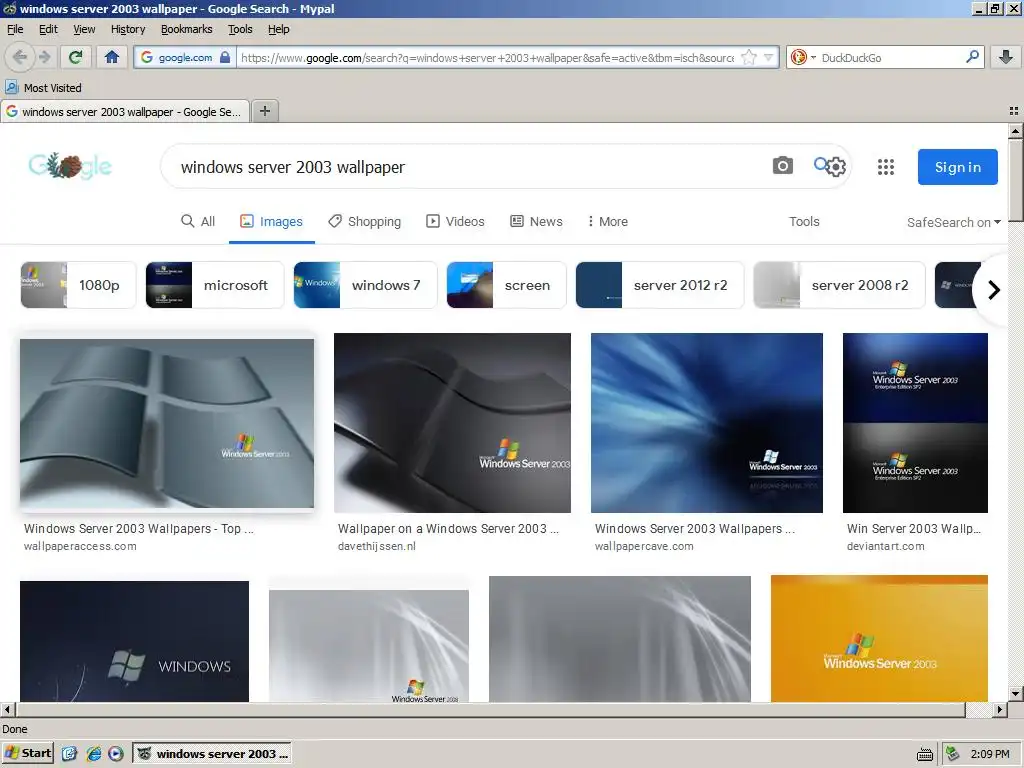1024x768 pixels.
Task: Select the Images tab
Action: pos(272,221)
